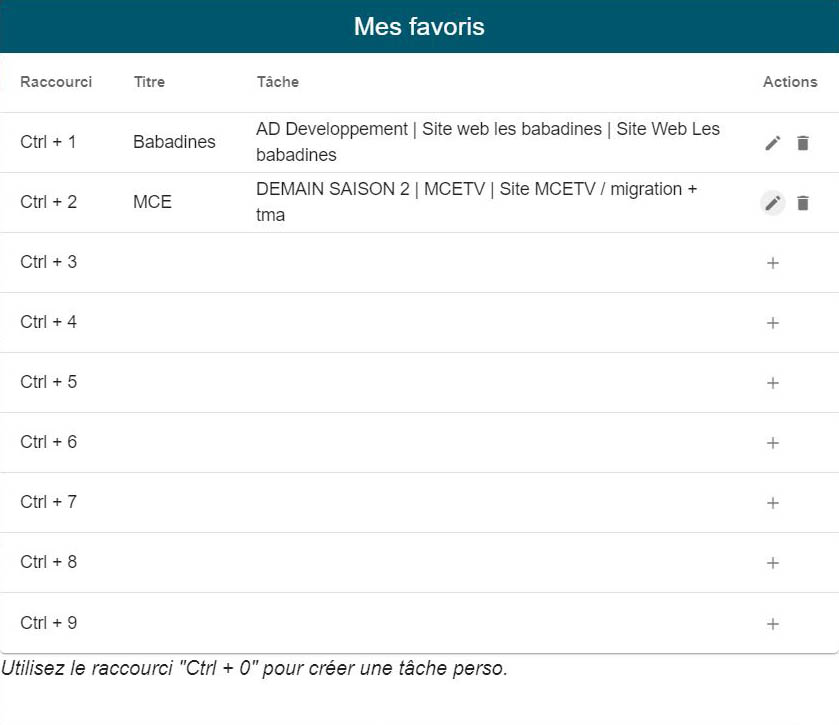Image resolution: width=839 pixels, height=725 pixels.
Task: Edit the MCE favorite with the pencil icon
Action: pyautogui.click(x=772, y=203)
